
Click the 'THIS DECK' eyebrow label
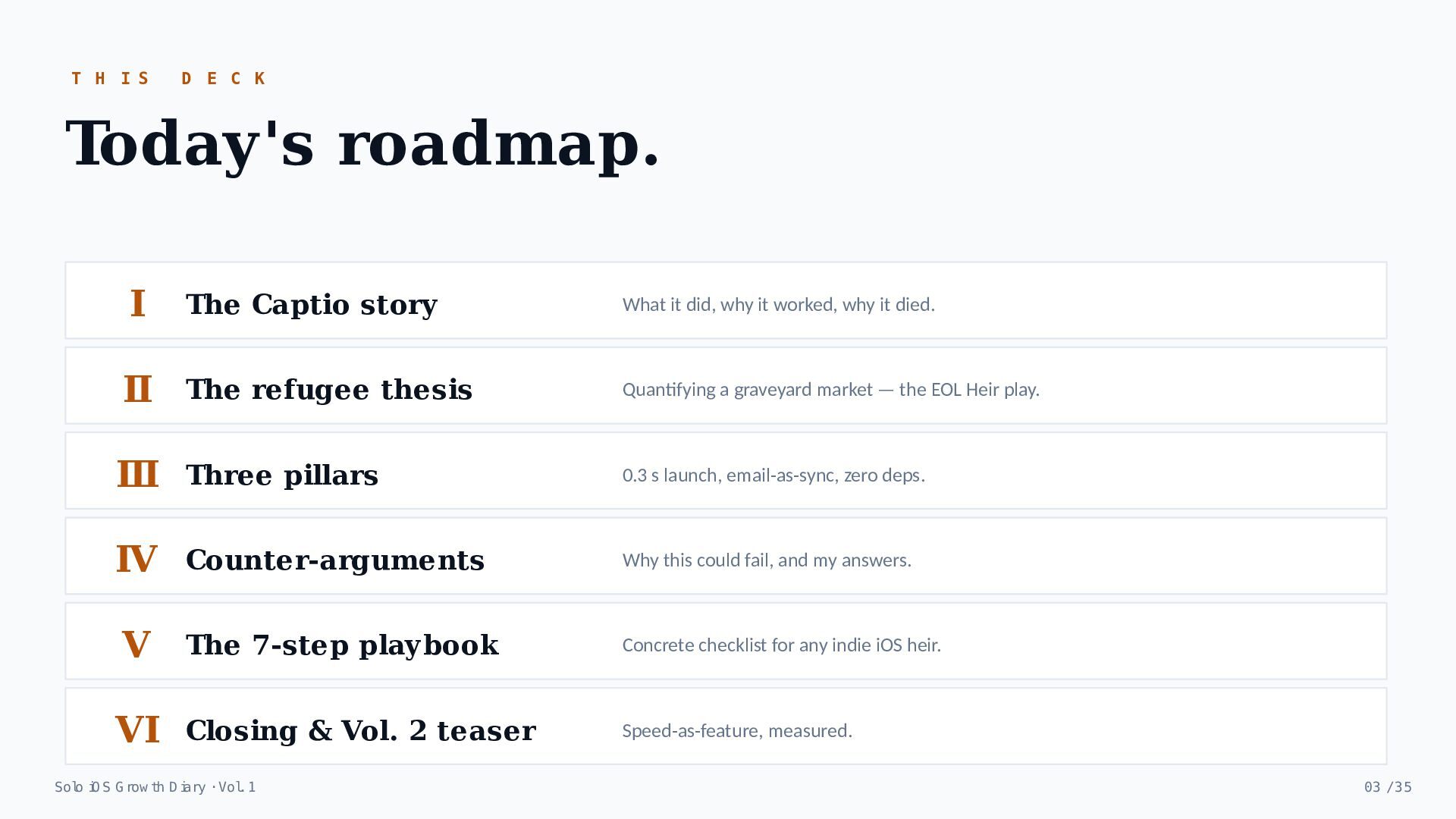coord(169,78)
